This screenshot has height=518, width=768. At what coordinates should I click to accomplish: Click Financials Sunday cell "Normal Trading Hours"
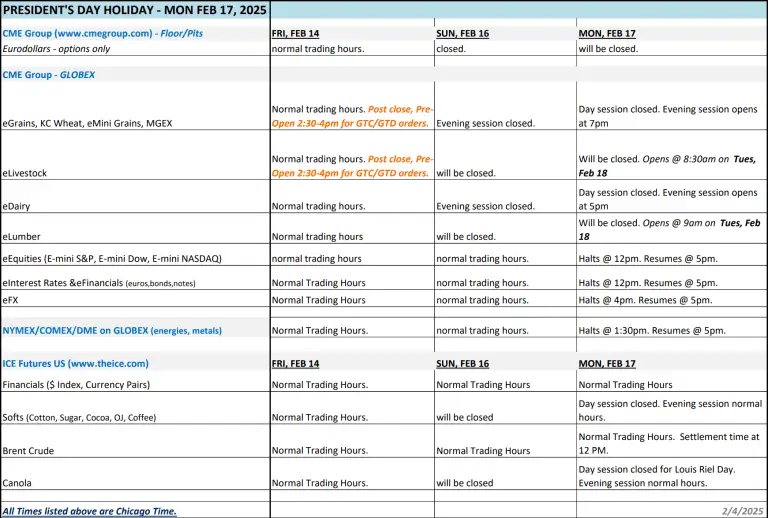[x=483, y=385]
